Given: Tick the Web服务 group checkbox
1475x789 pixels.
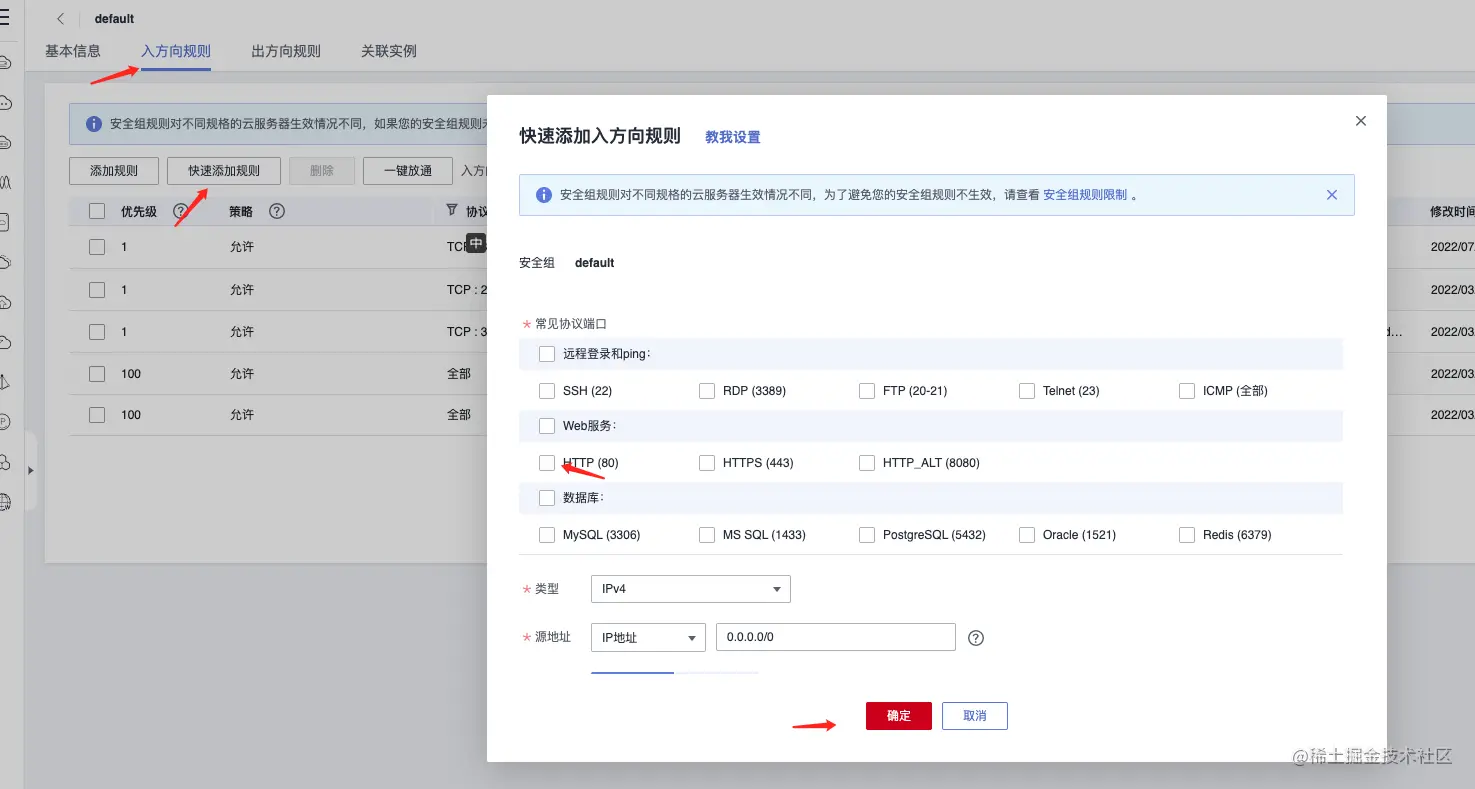Looking at the screenshot, I should [x=547, y=426].
